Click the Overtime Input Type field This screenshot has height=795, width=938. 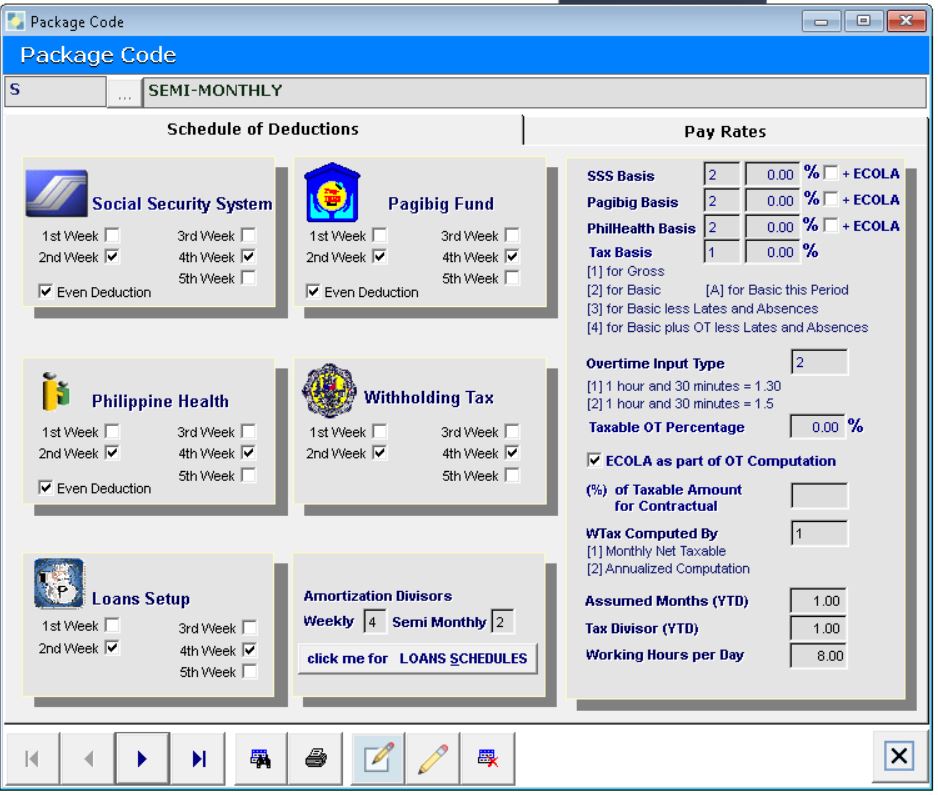pyautogui.click(x=819, y=364)
